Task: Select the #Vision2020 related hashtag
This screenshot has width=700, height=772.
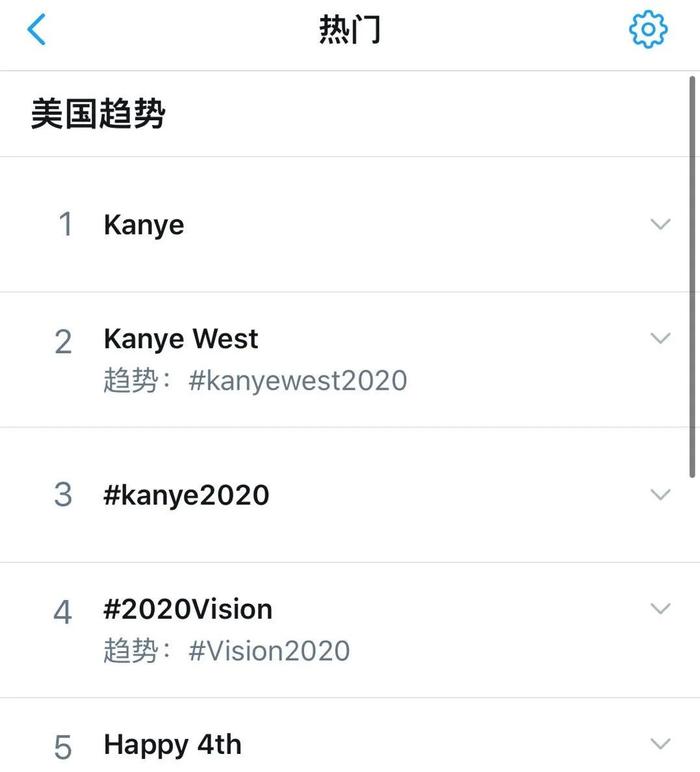Action: tap(269, 650)
